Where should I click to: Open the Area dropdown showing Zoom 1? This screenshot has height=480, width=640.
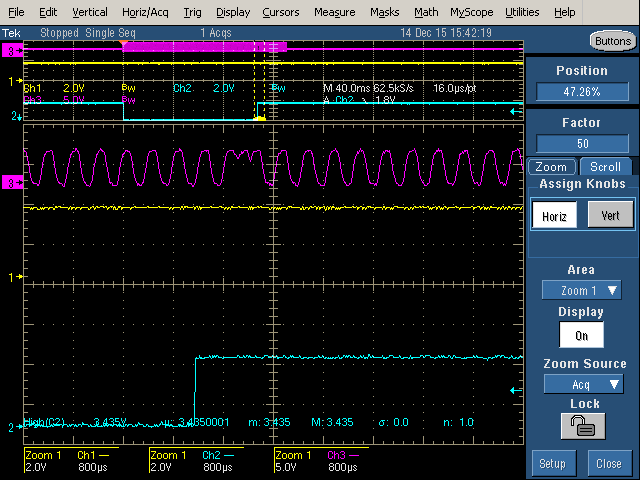coord(582,290)
